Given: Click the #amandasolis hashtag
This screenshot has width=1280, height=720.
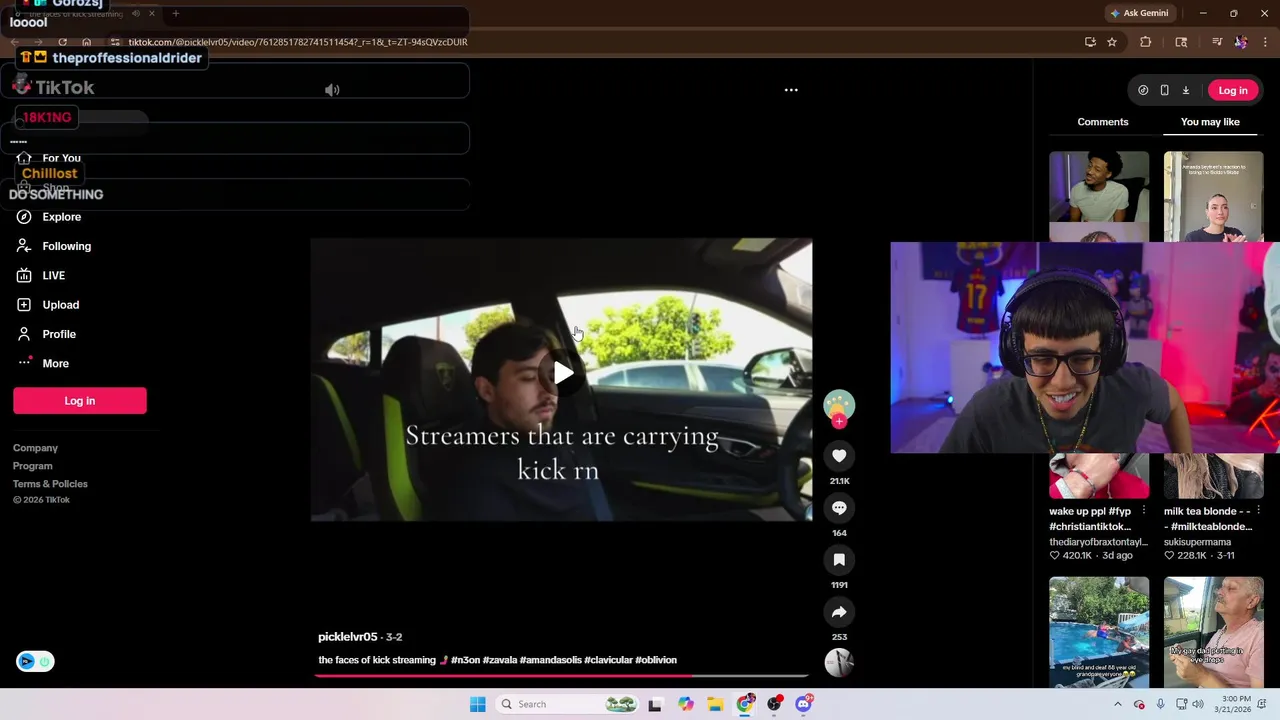Looking at the screenshot, I should click(x=551, y=660).
